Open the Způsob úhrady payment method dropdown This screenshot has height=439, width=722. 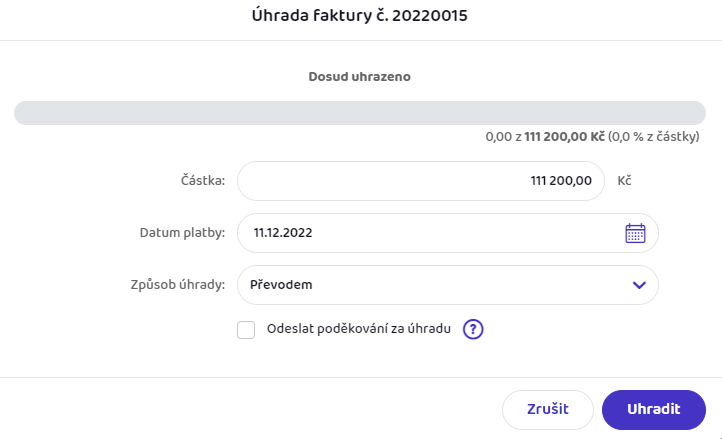[x=448, y=285]
